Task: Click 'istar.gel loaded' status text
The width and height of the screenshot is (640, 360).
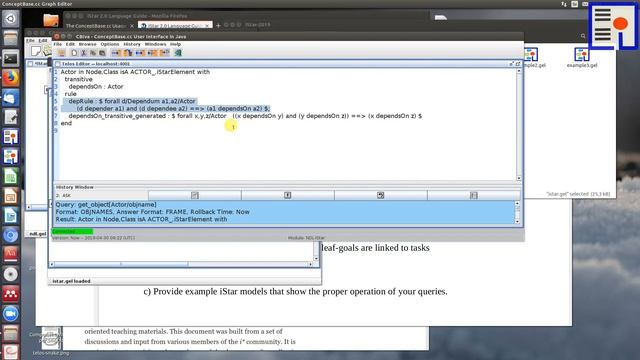Action: pos(71,281)
